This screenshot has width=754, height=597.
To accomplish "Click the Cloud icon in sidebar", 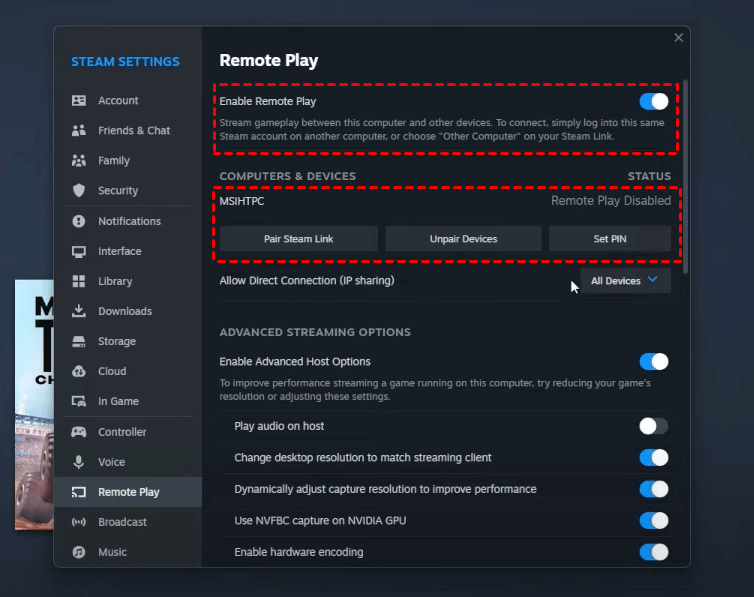I will [x=79, y=371].
